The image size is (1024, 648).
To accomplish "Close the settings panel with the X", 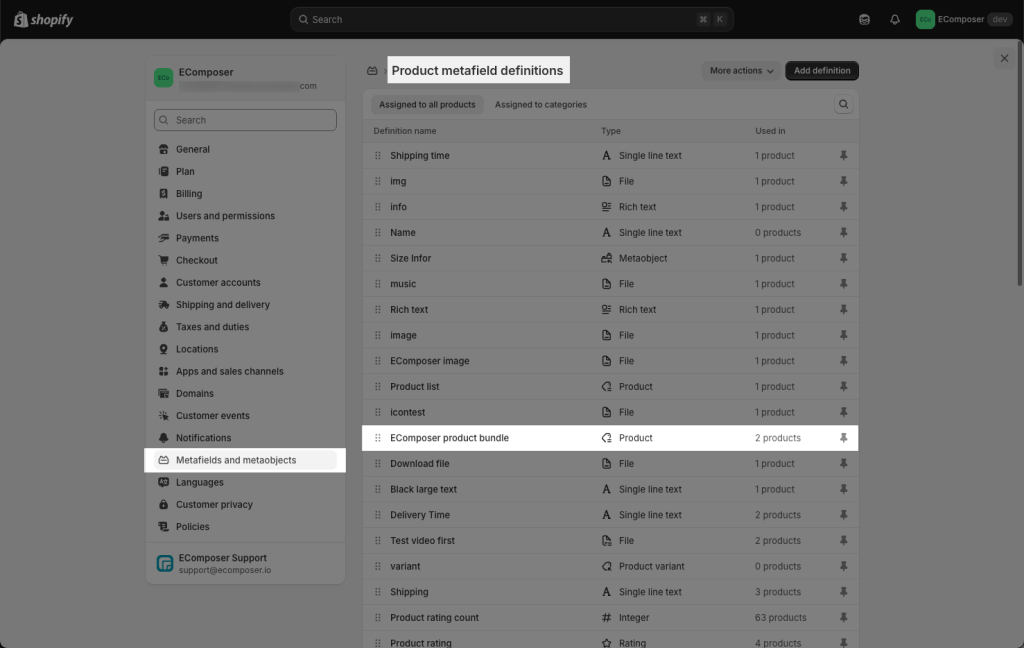I will point(1004,59).
